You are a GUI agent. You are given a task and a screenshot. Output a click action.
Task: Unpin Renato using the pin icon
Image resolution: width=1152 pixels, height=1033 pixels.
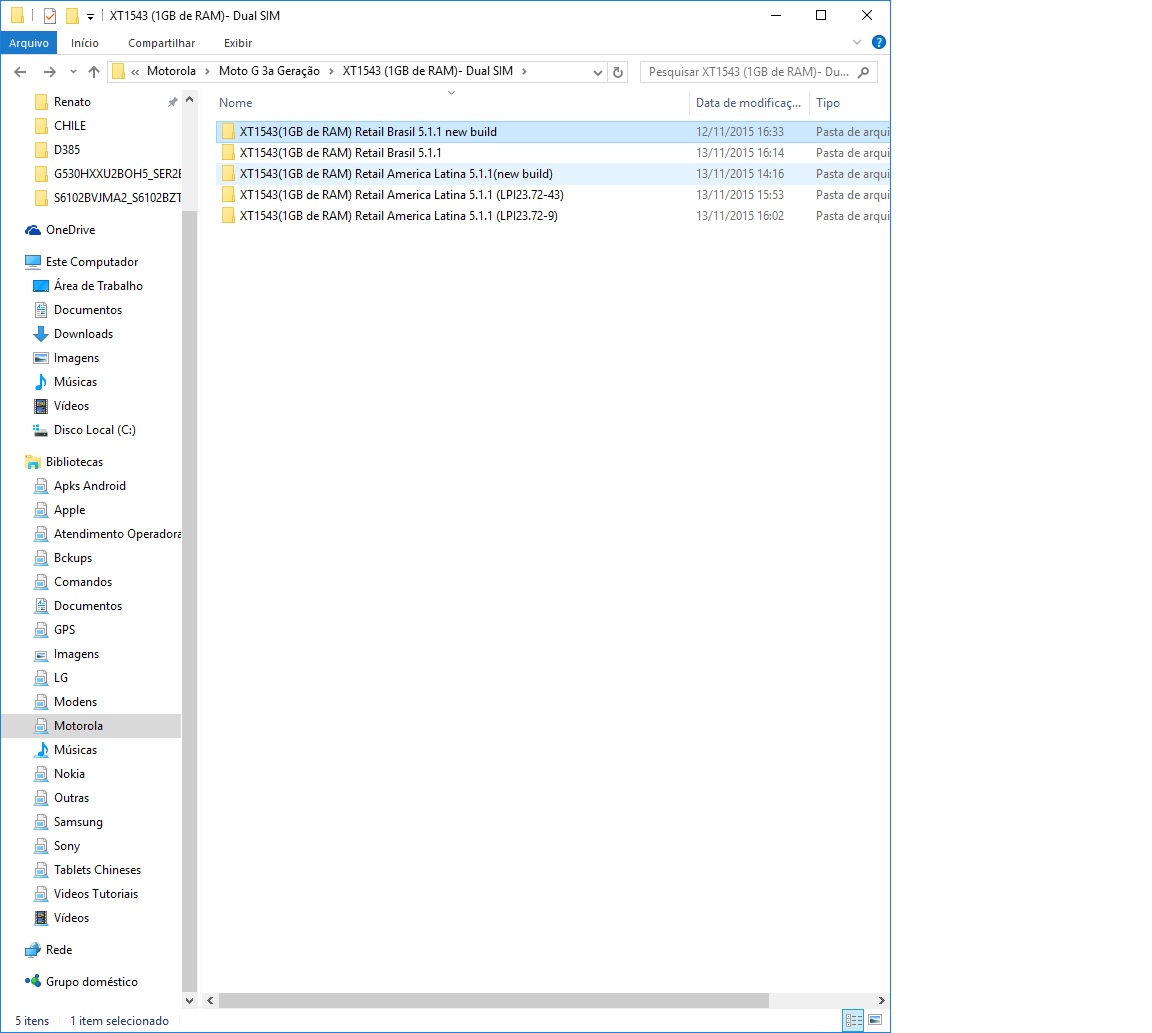[x=173, y=102]
